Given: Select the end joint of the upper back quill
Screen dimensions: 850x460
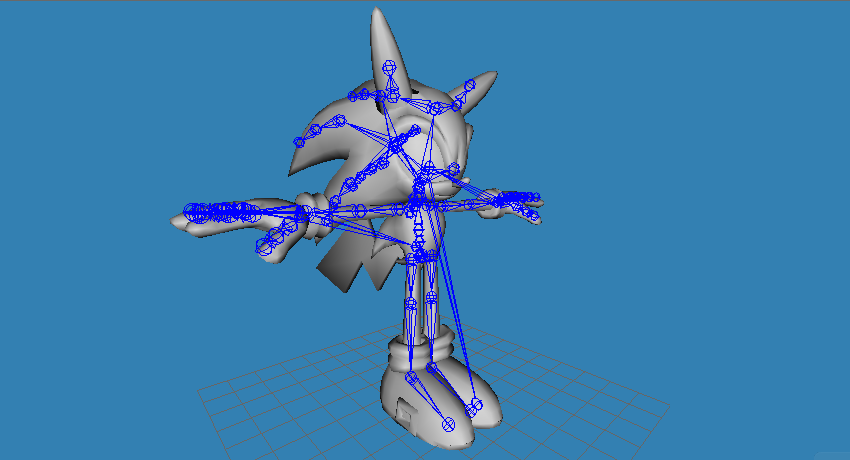Looking at the screenshot, I should 299,142.
